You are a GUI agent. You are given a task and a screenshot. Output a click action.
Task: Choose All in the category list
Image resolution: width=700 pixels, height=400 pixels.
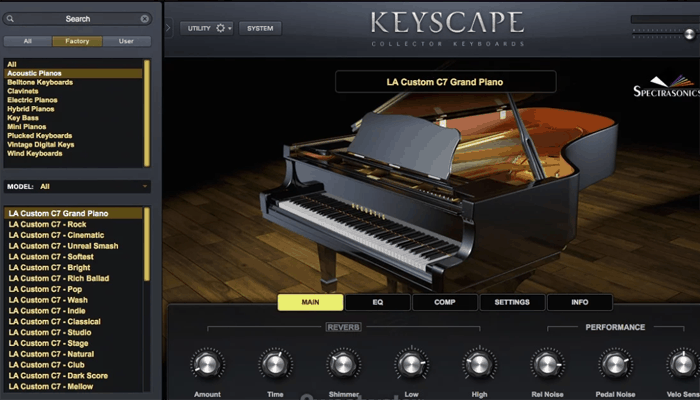pyautogui.click(x=74, y=64)
